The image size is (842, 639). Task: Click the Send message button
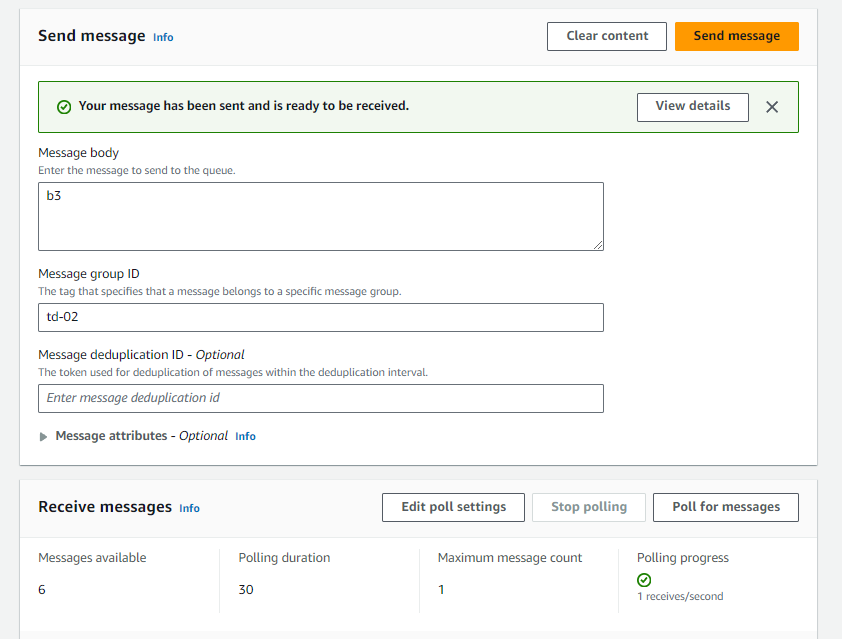[x=736, y=36]
